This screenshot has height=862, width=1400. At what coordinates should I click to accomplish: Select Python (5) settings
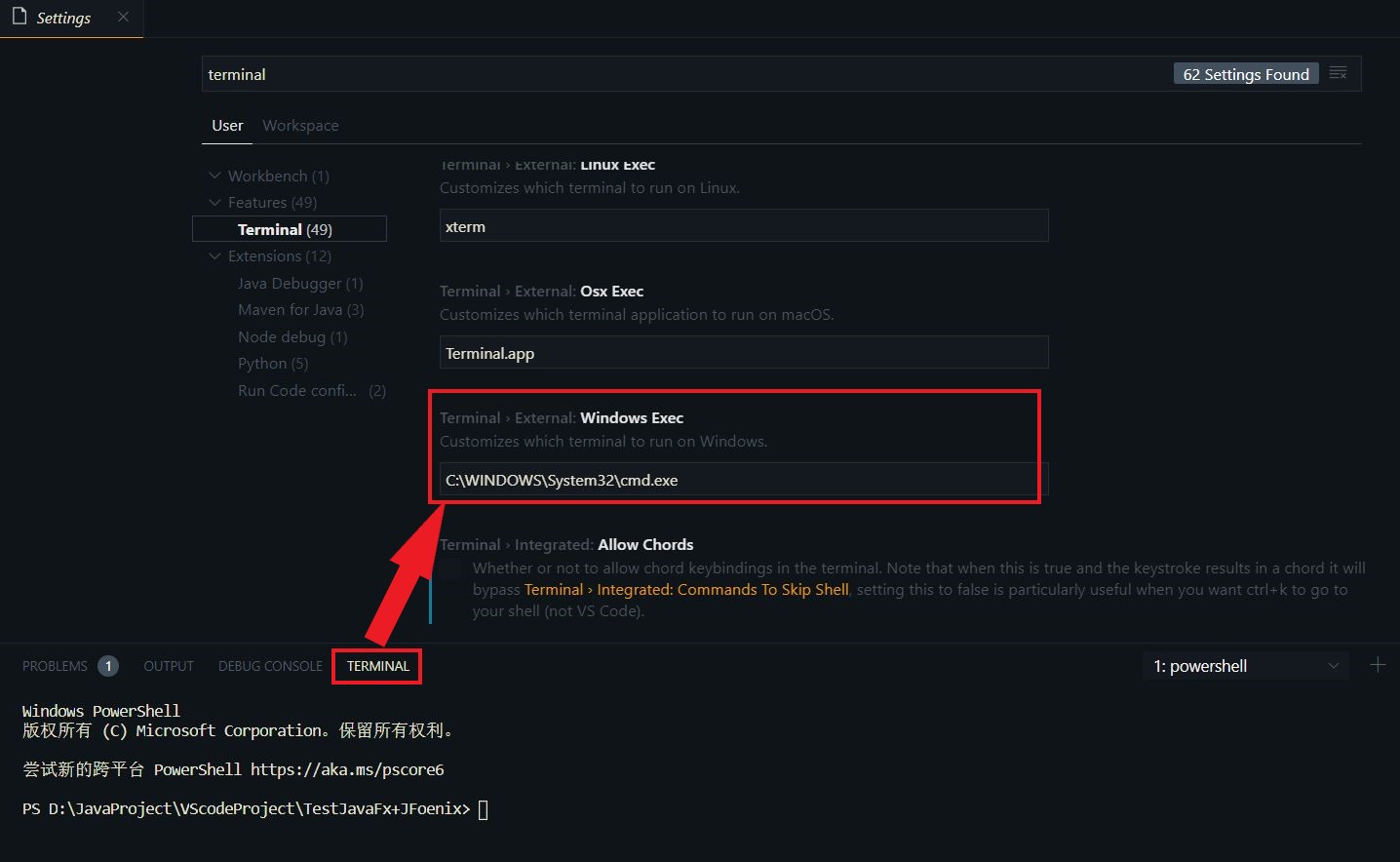click(273, 363)
